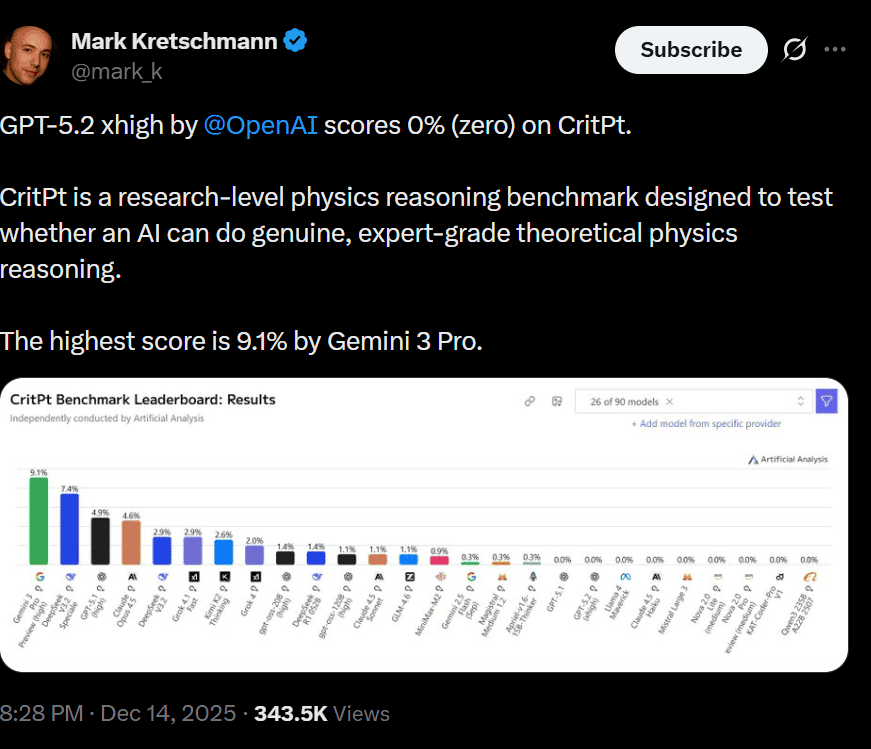Viewport: 871px width, 749px height.
Task: Clear the '26 of 90 models' selection
Action: [669, 402]
